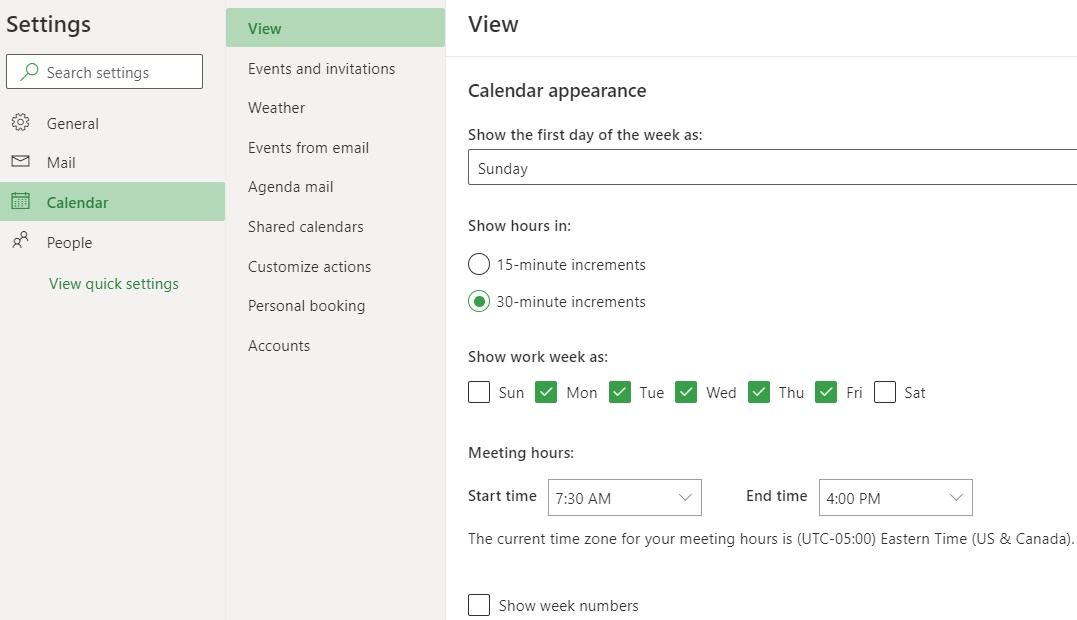Open People settings via contacts icon
The width and height of the screenshot is (1077, 620).
click(x=21, y=242)
